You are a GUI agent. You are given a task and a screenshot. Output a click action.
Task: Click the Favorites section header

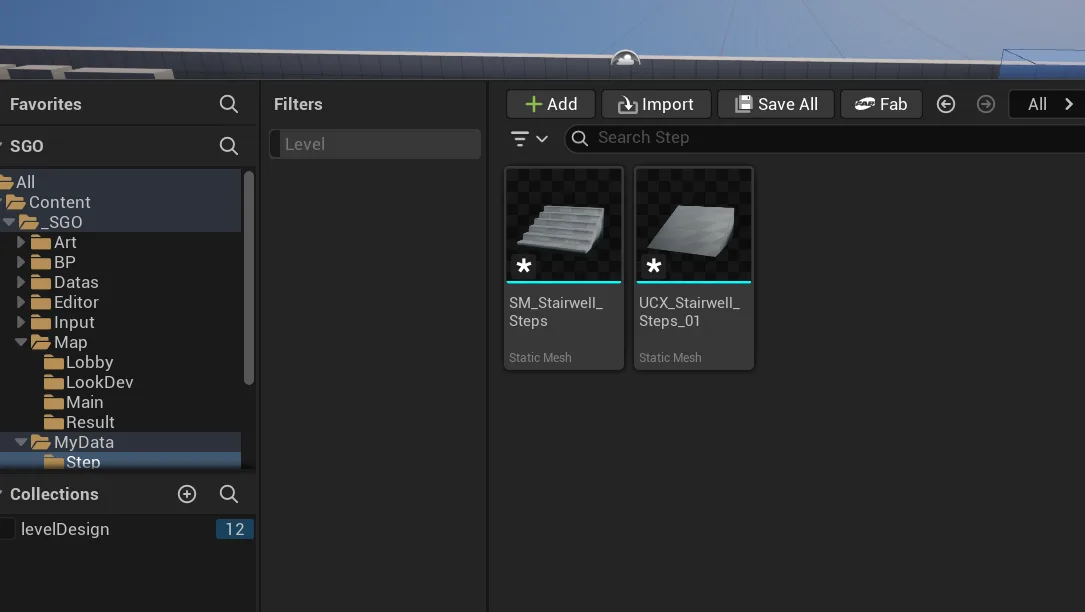tap(46, 104)
